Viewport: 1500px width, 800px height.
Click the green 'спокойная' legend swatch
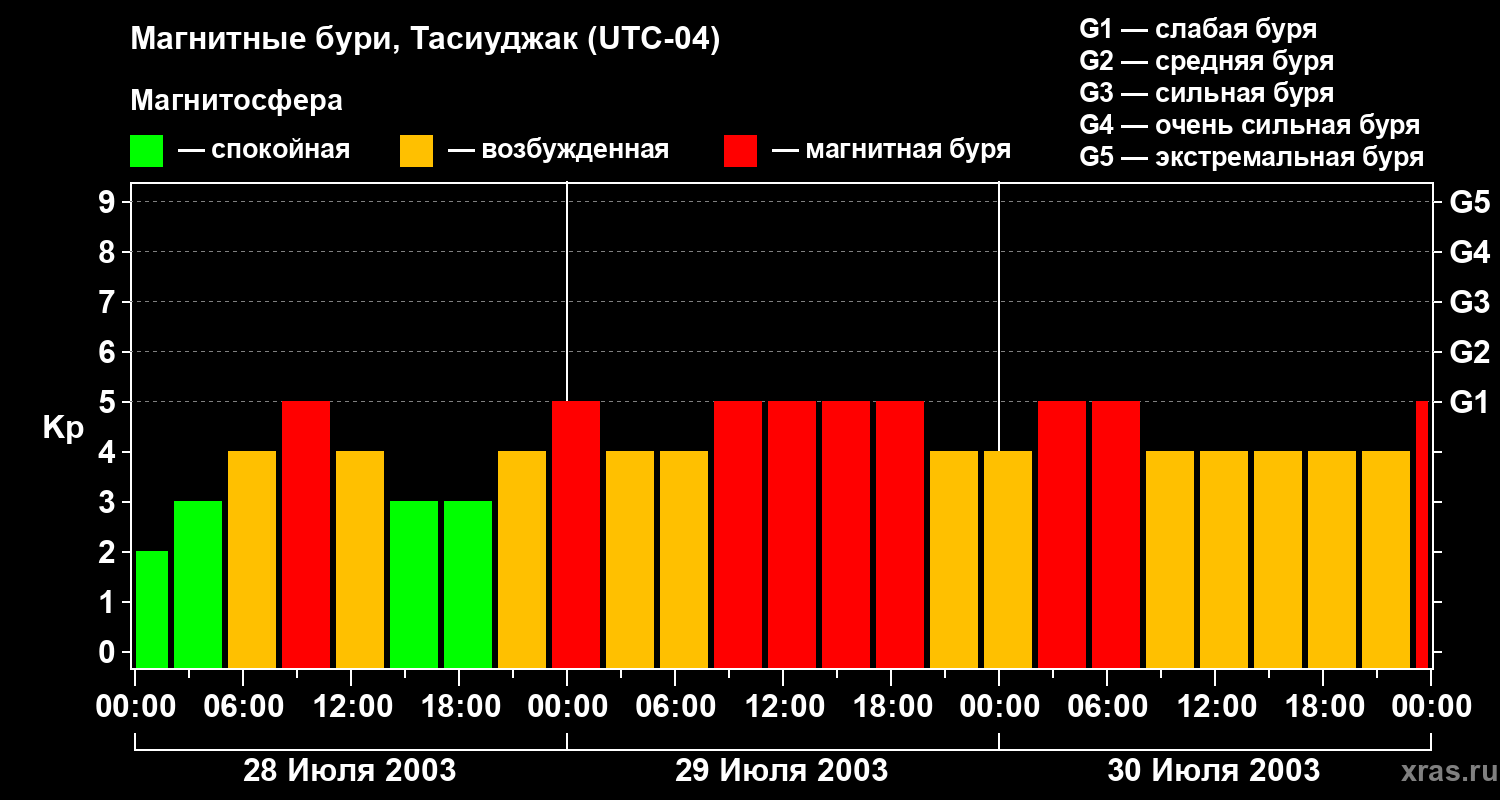pos(146,150)
